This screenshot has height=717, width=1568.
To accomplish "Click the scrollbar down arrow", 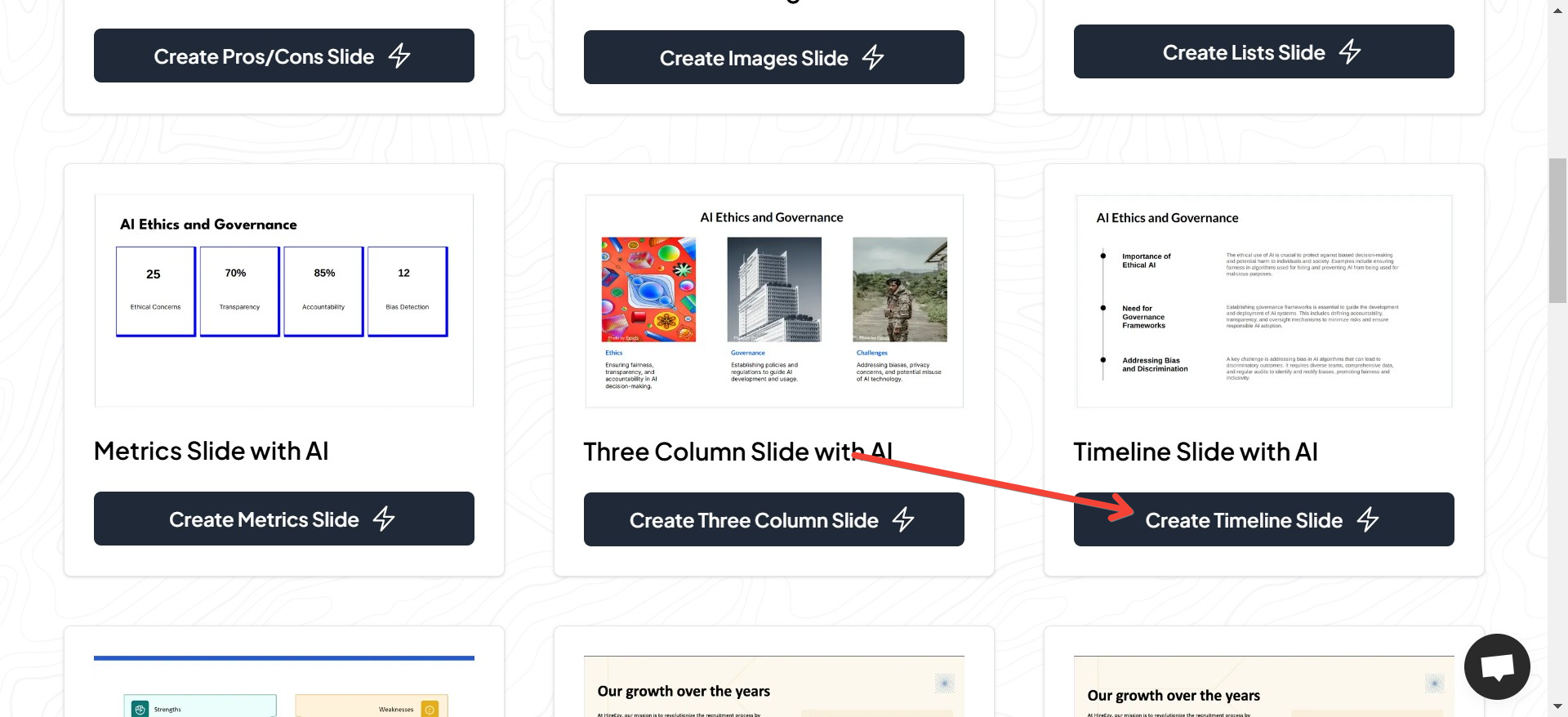I will (x=1557, y=706).
